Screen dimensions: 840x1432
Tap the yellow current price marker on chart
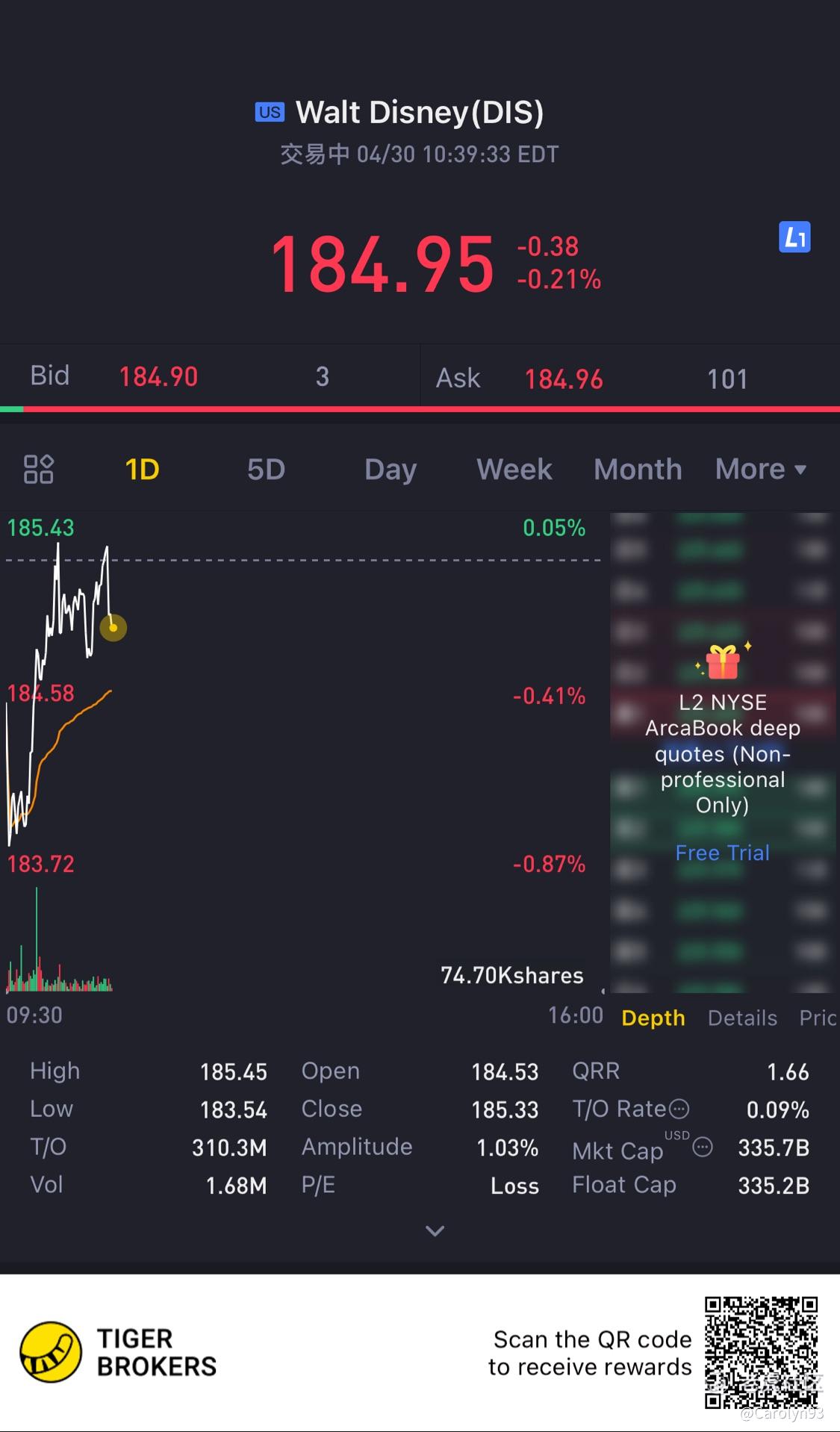[x=113, y=627]
